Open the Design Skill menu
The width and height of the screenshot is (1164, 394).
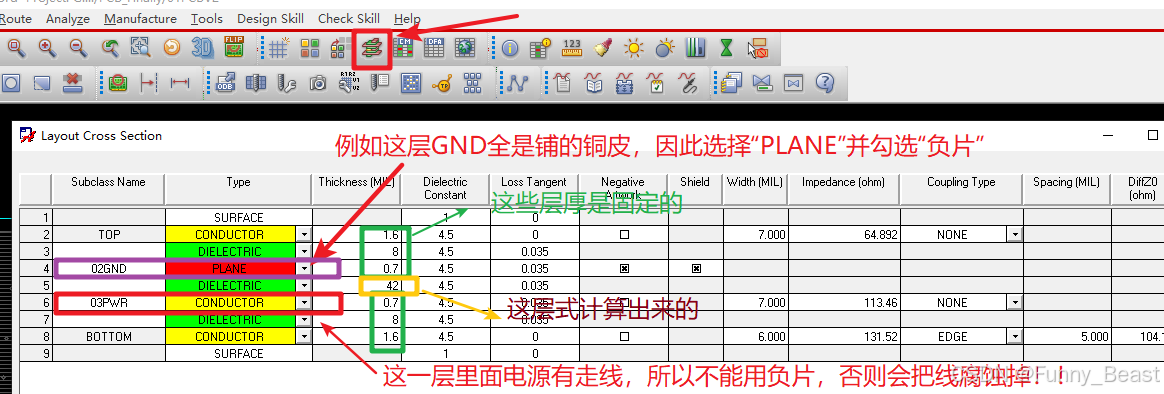click(x=270, y=19)
